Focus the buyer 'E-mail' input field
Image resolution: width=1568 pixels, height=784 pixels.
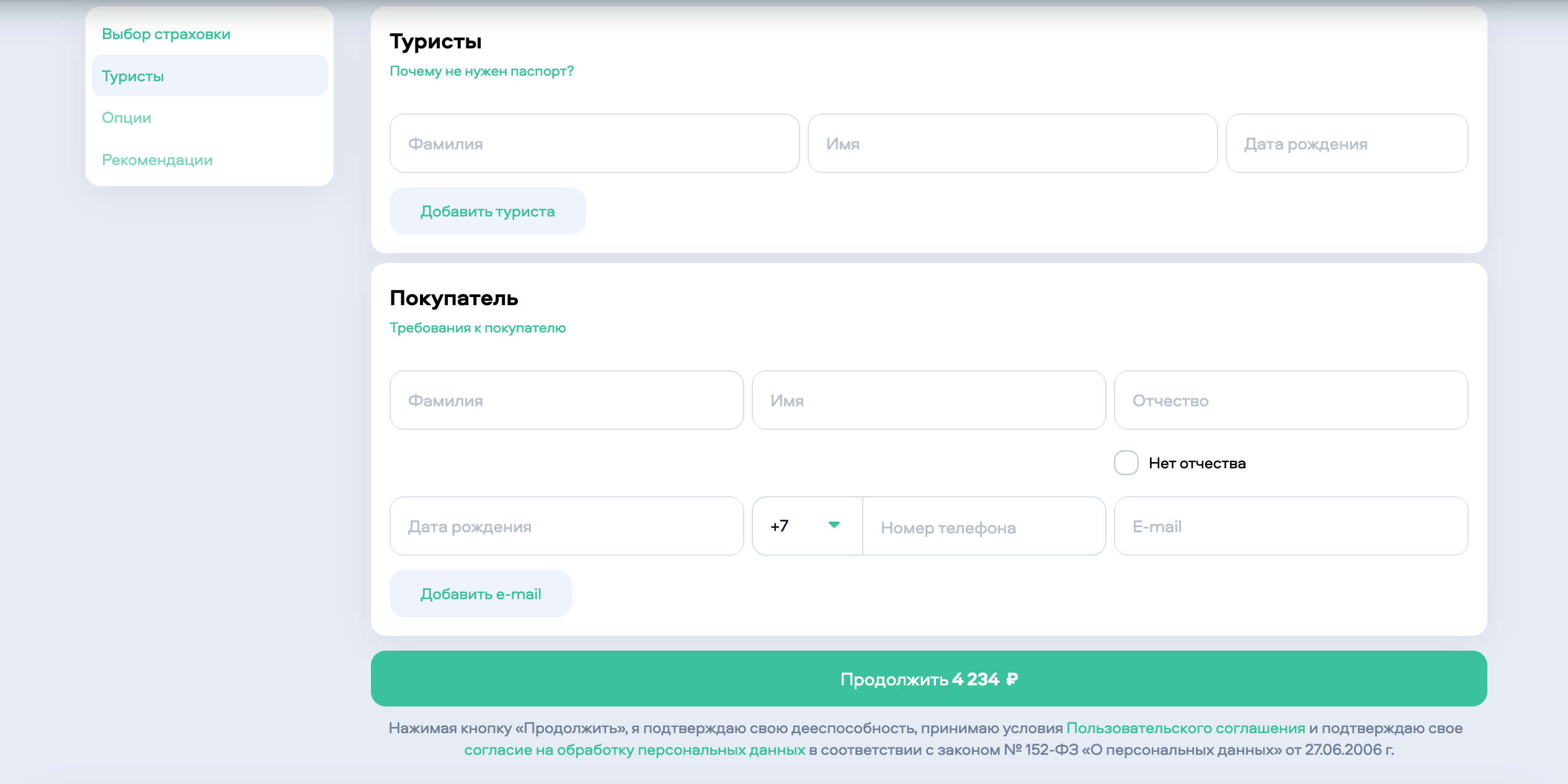1290,527
